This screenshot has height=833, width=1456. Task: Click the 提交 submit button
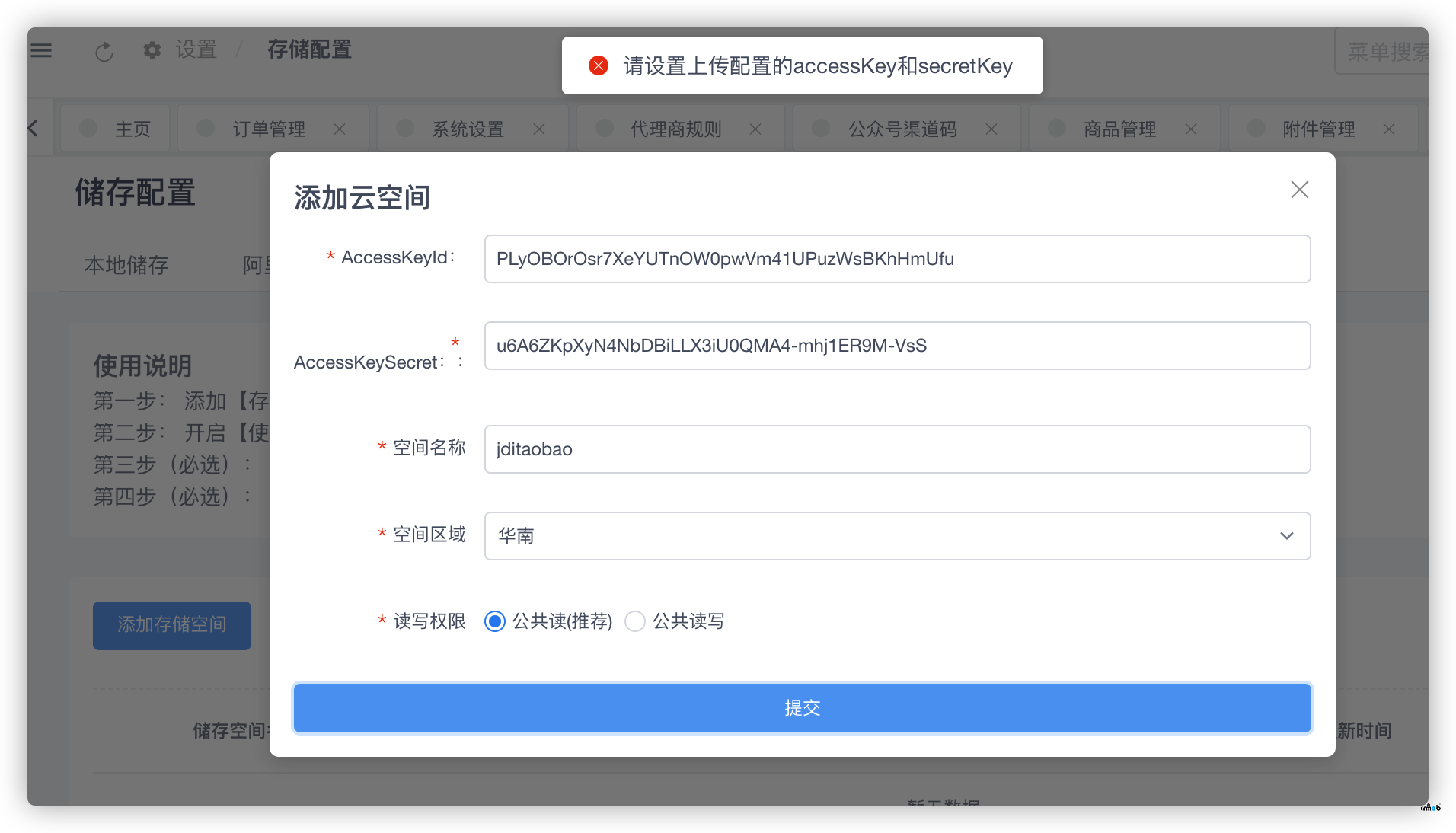802,708
